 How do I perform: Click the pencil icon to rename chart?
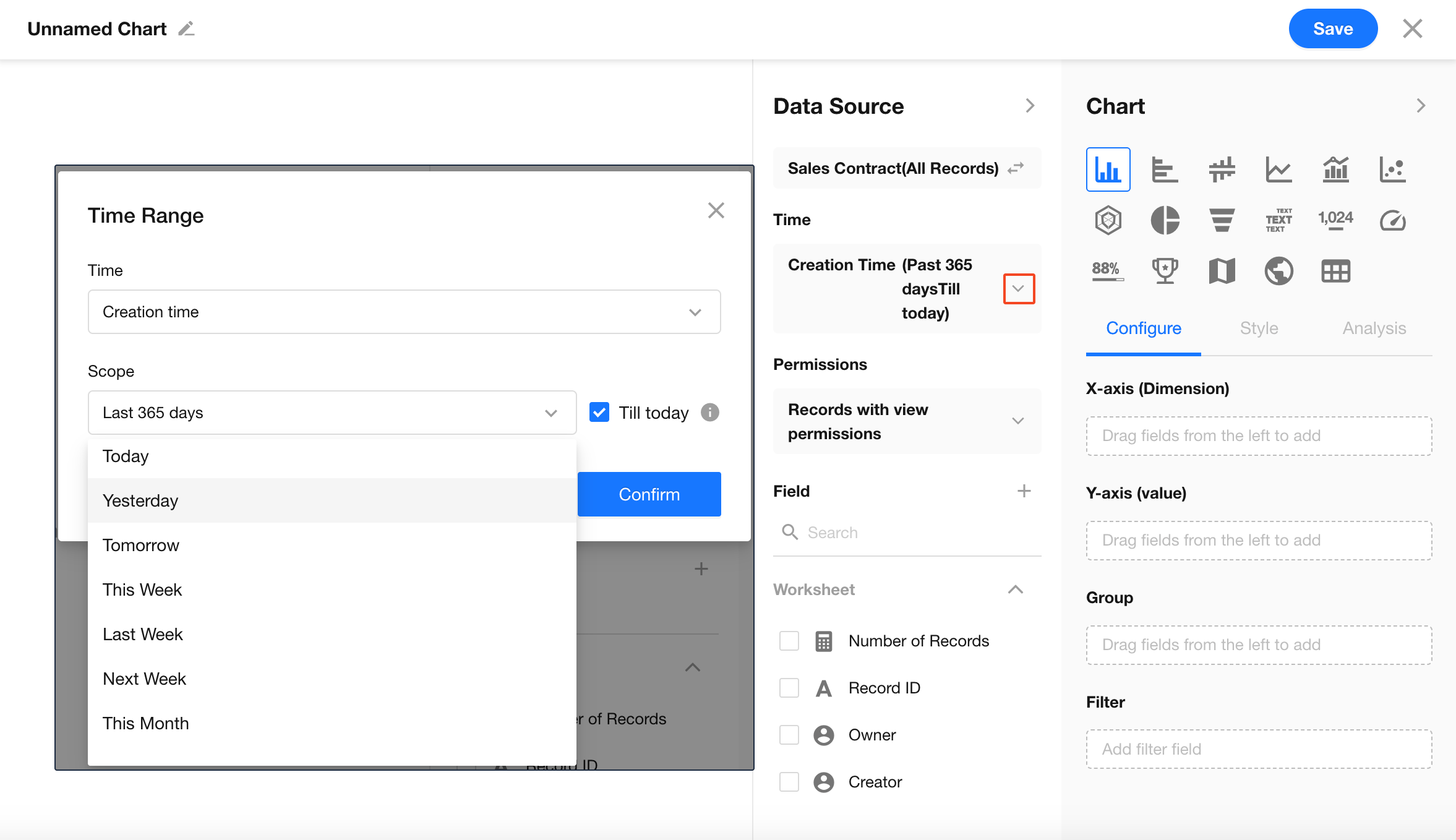tap(186, 29)
